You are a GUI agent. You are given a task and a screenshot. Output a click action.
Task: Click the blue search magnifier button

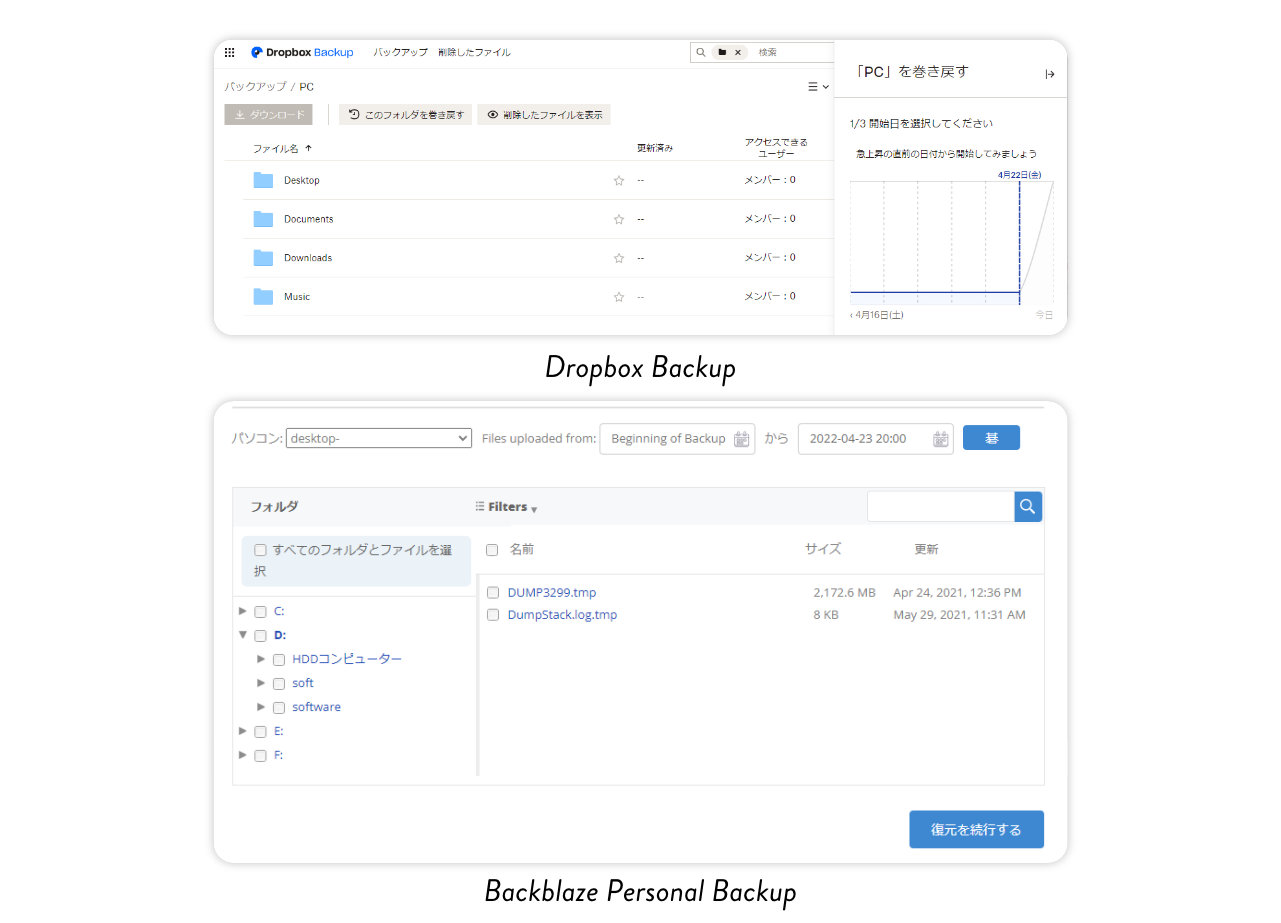point(1028,507)
